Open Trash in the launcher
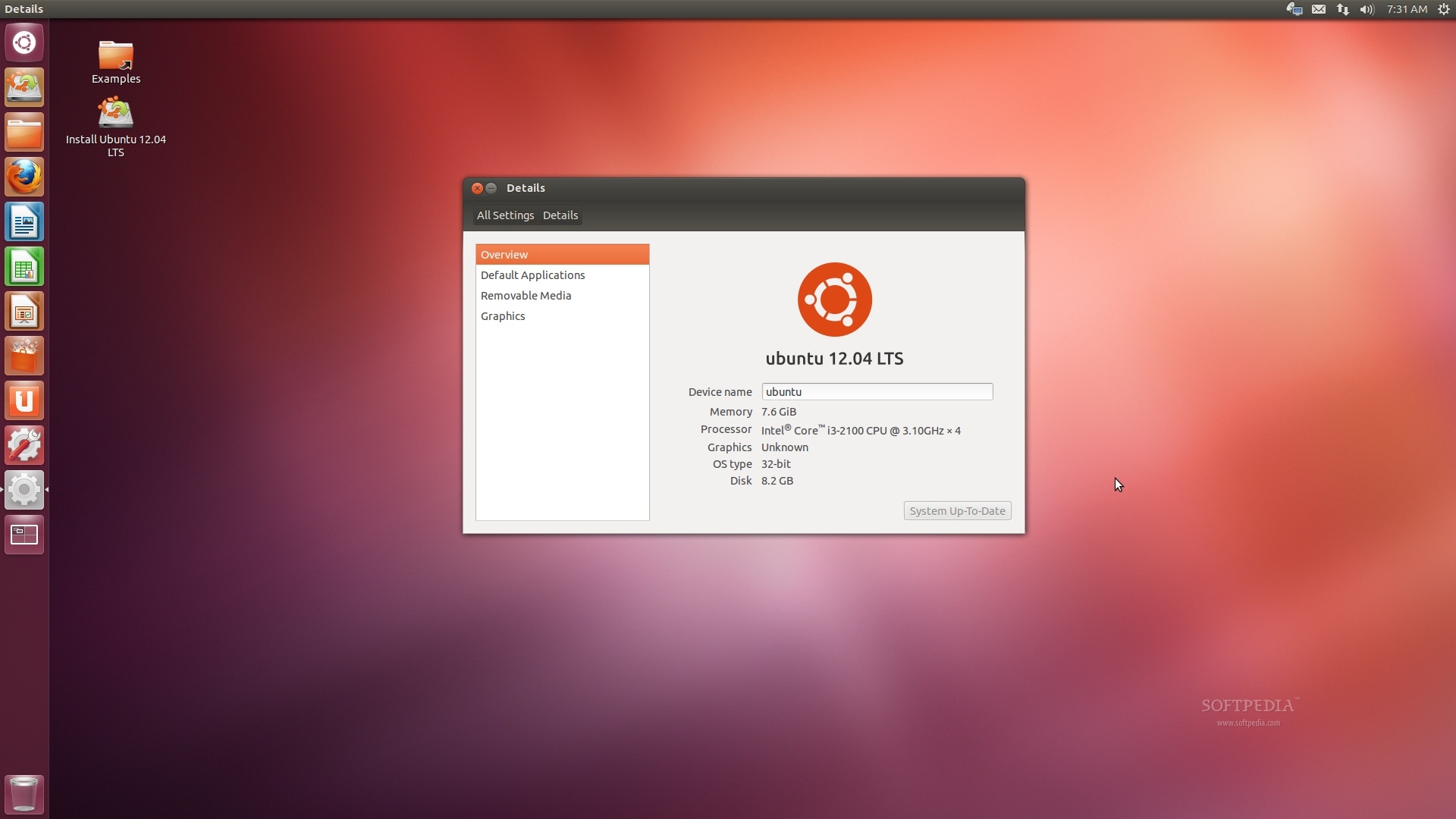 click(x=24, y=794)
